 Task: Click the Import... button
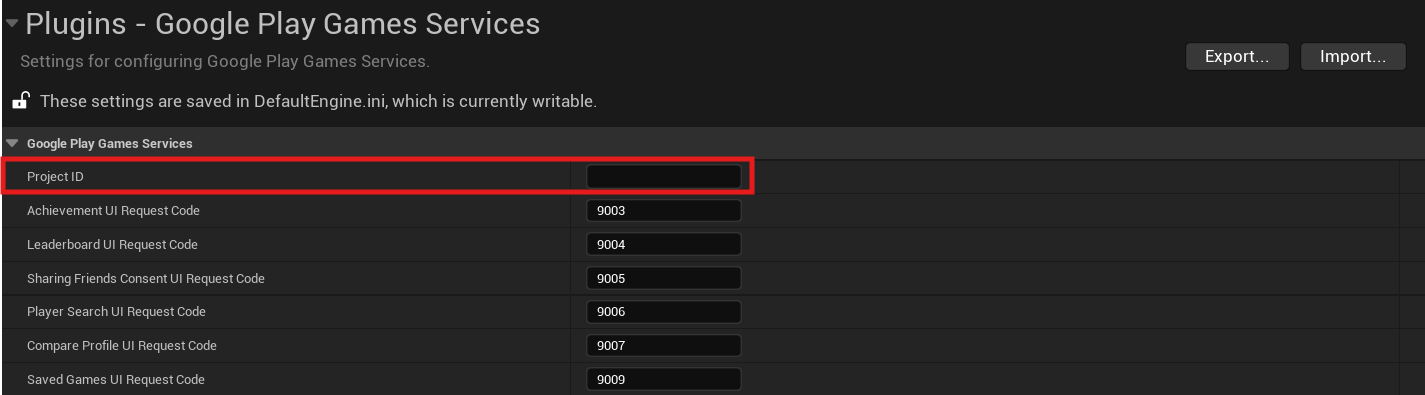(x=1353, y=57)
